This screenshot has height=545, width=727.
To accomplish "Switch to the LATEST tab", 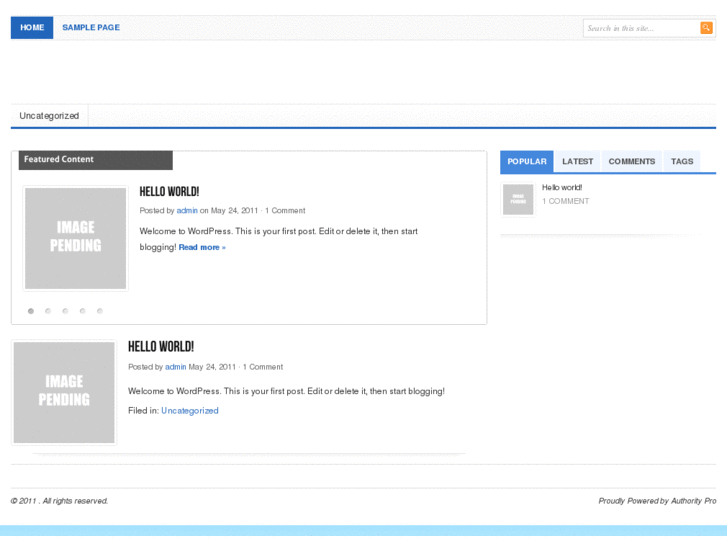I will [577, 161].
